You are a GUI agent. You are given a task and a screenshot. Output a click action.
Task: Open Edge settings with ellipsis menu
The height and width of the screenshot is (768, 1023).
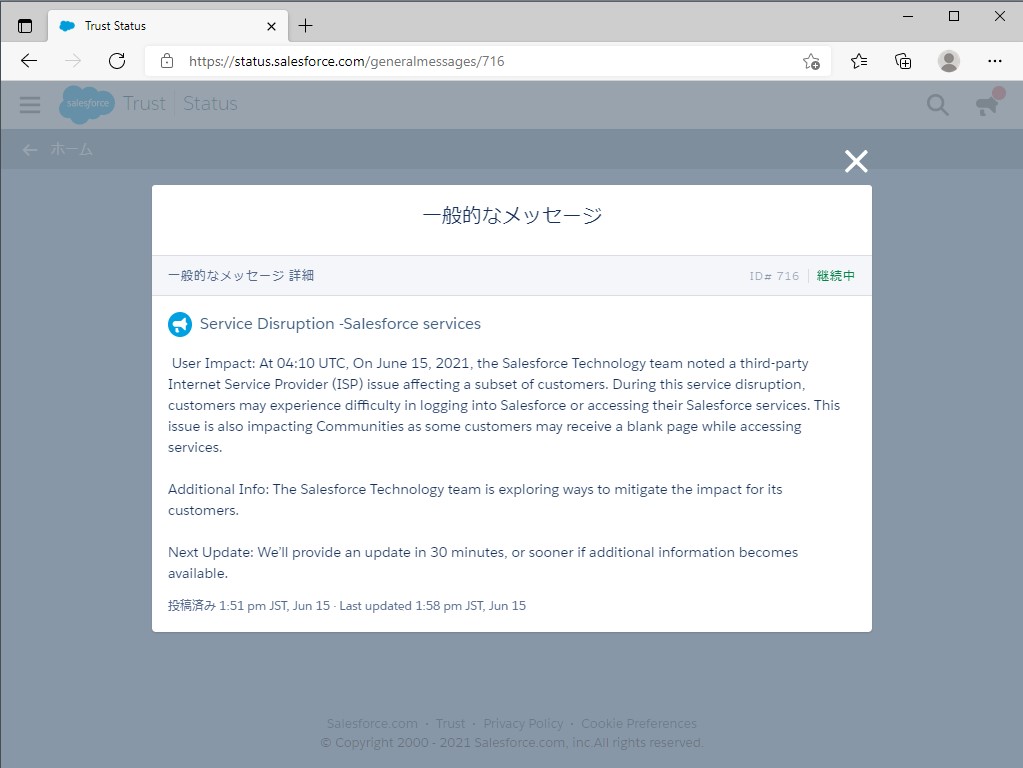(995, 61)
